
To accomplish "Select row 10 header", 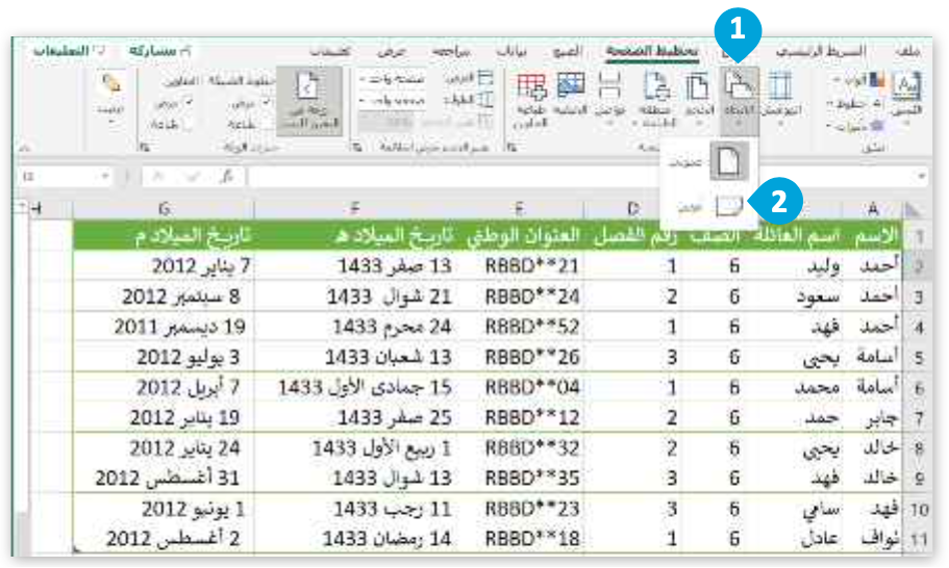I will 918,510.
